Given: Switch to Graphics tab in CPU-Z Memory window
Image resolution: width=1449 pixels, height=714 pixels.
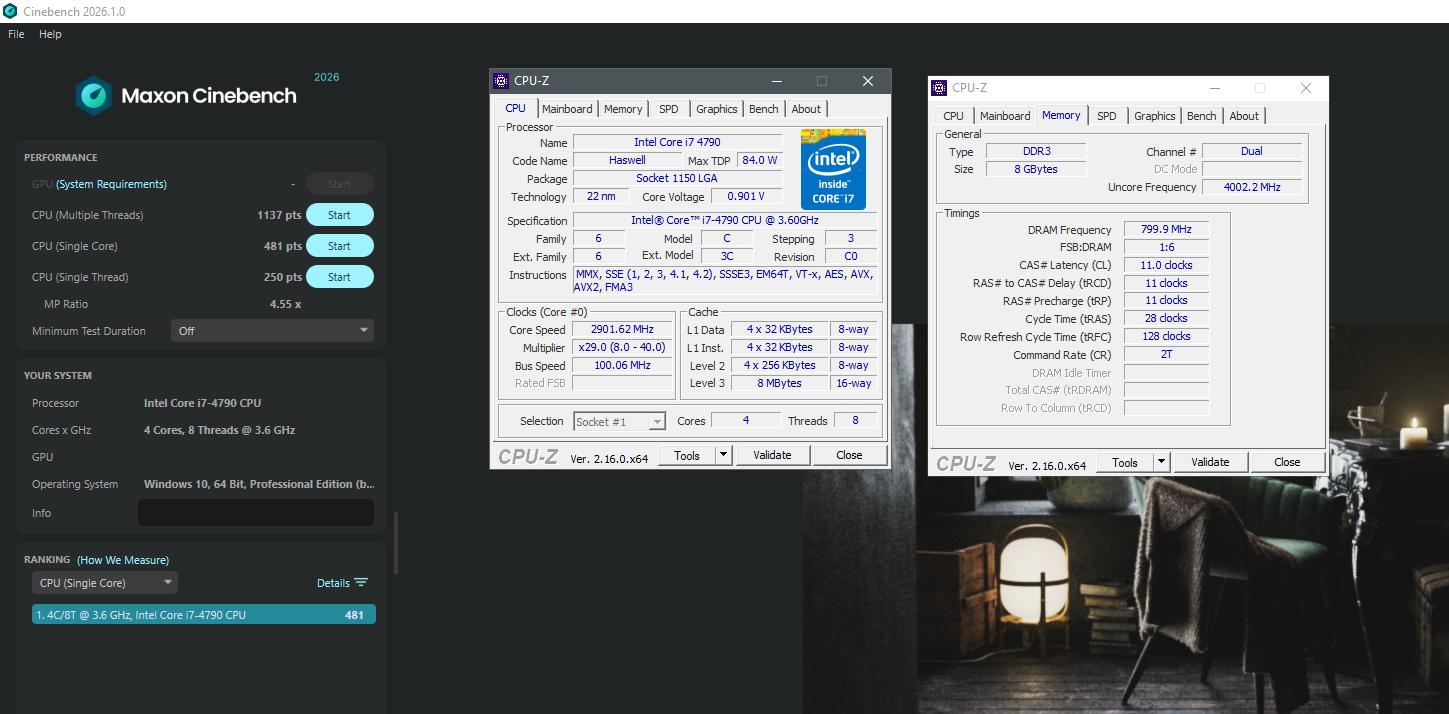Looking at the screenshot, I should click(1155, 116).
